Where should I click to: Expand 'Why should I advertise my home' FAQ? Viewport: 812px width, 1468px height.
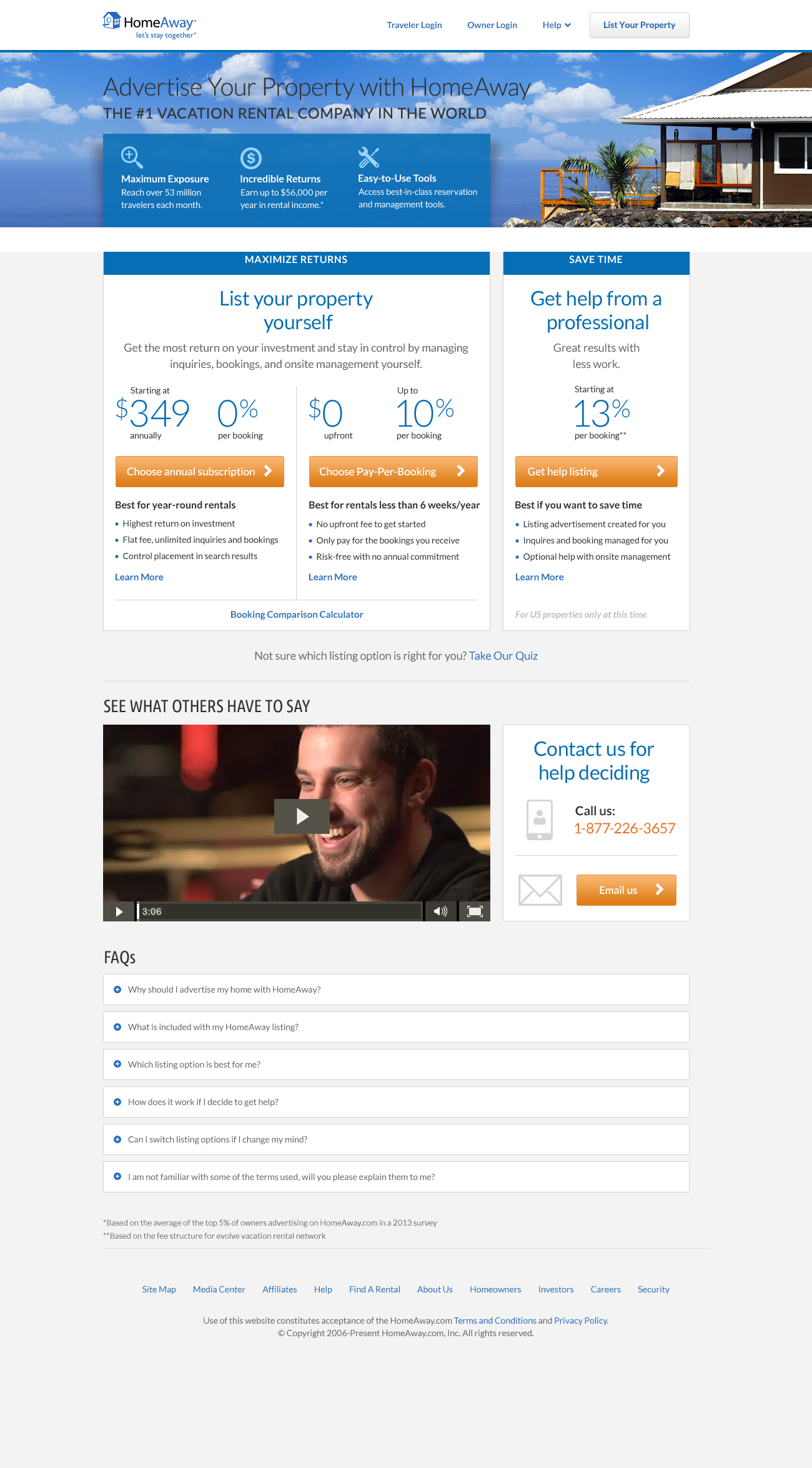coord(396,989)
